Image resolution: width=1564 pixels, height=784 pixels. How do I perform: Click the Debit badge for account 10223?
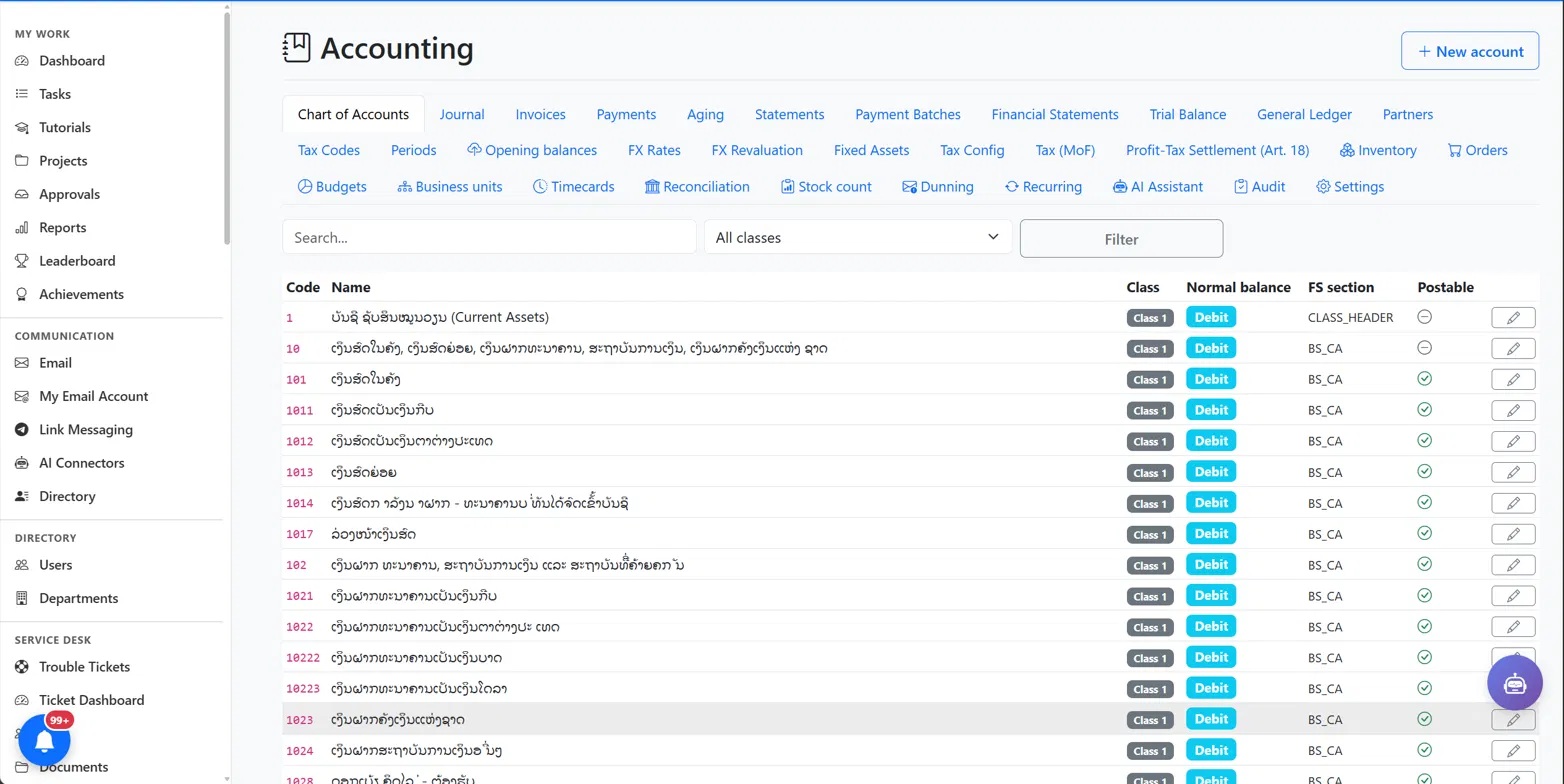(1211, 689)
